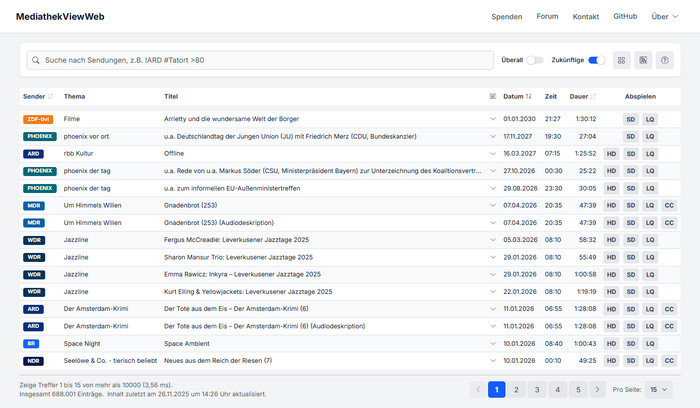700x408 pixels.
Task: Open the grid view layout icon
Action: (622, 60)
